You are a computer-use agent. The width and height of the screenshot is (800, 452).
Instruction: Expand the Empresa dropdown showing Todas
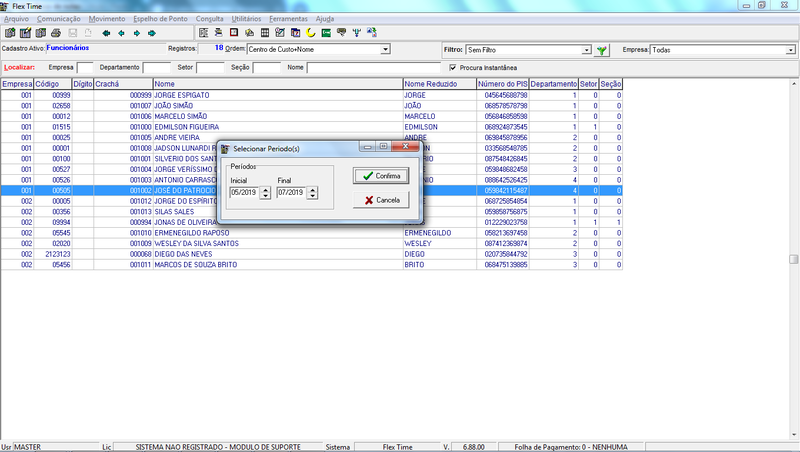tap(790, 50)
